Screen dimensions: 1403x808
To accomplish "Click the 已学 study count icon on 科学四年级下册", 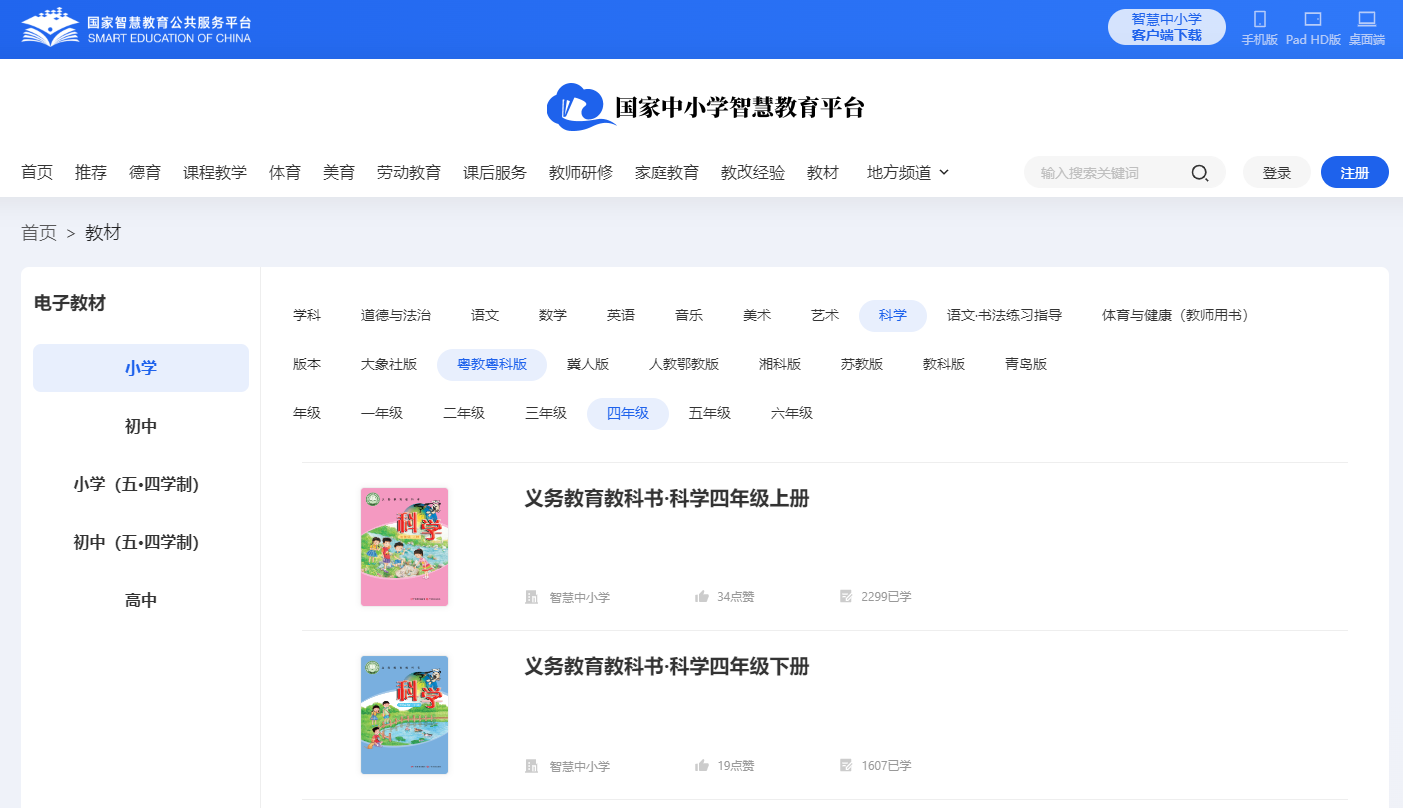I will click(x=844, y=765).
